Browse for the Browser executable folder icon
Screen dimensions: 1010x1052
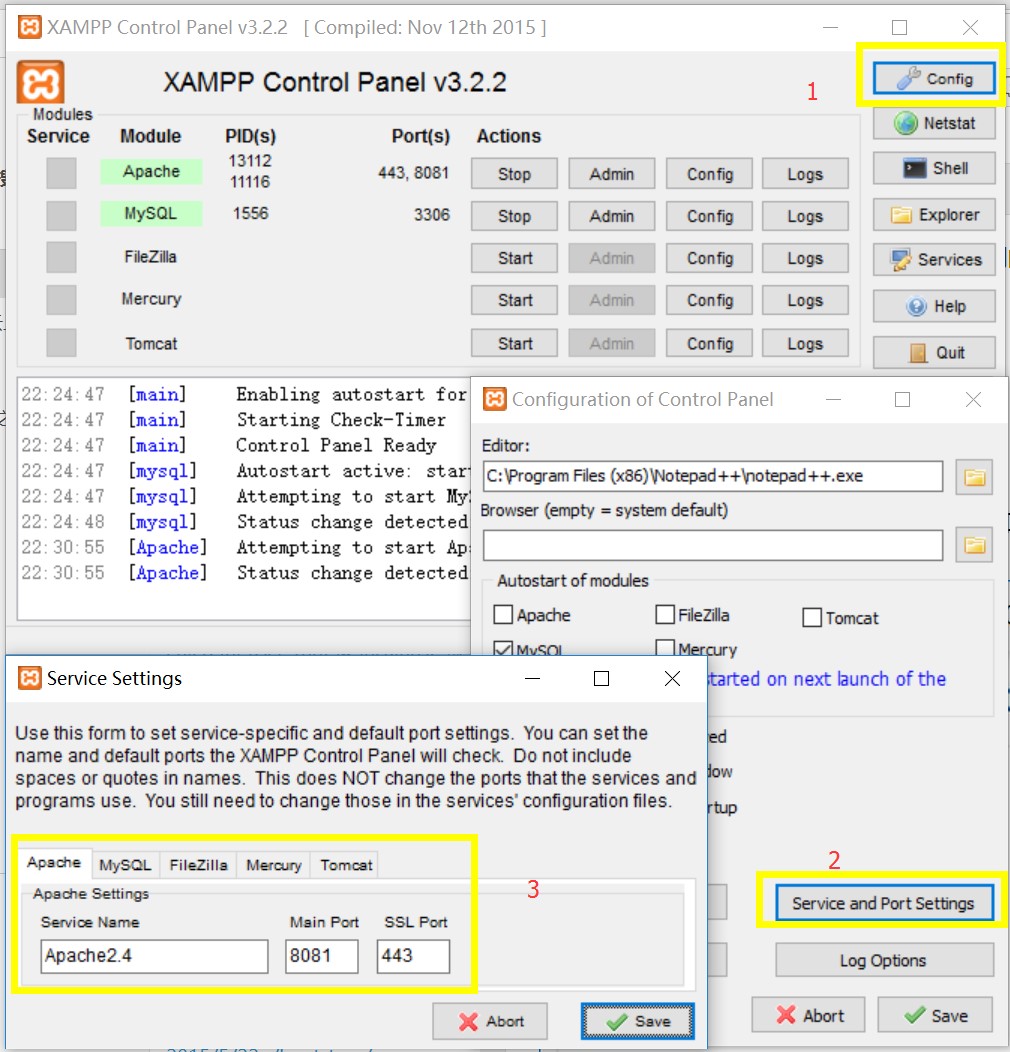(x=974, y=545)
